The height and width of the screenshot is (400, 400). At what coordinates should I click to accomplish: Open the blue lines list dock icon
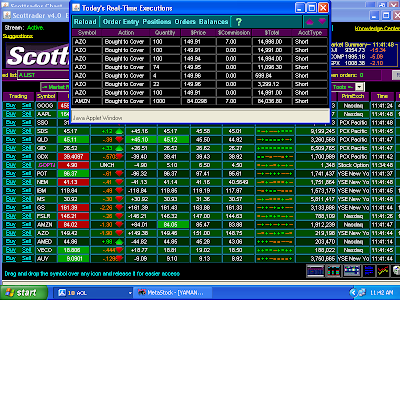pos(369,271)
